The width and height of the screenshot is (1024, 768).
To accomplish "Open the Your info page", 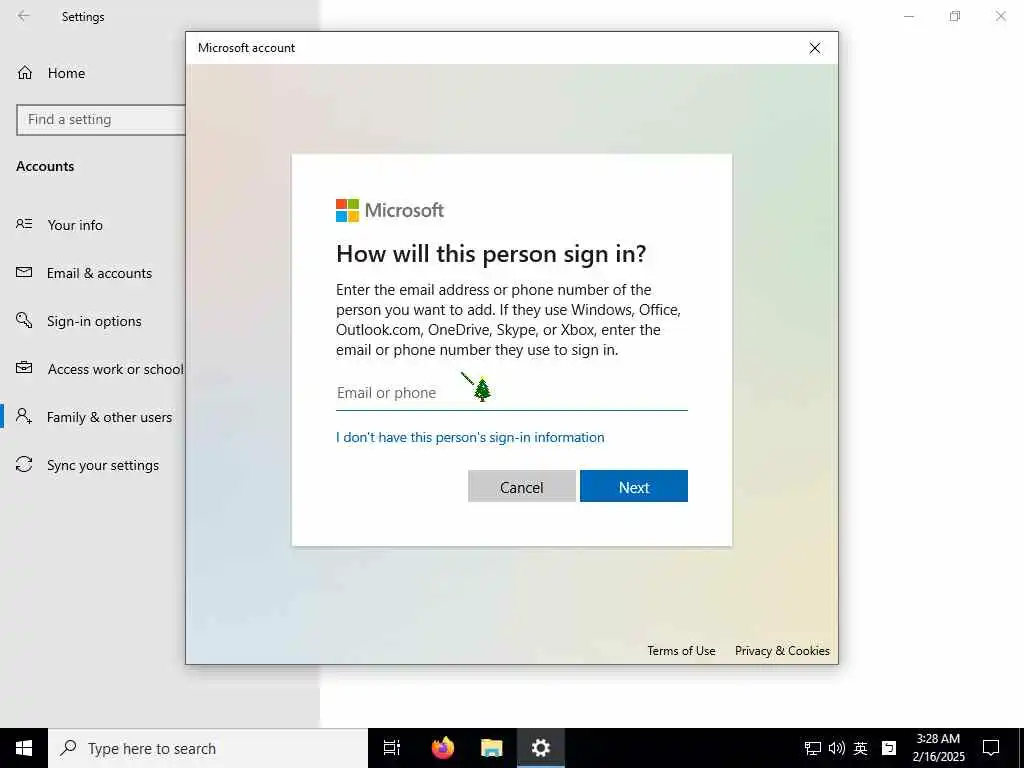I will click(x=75, y=225).
